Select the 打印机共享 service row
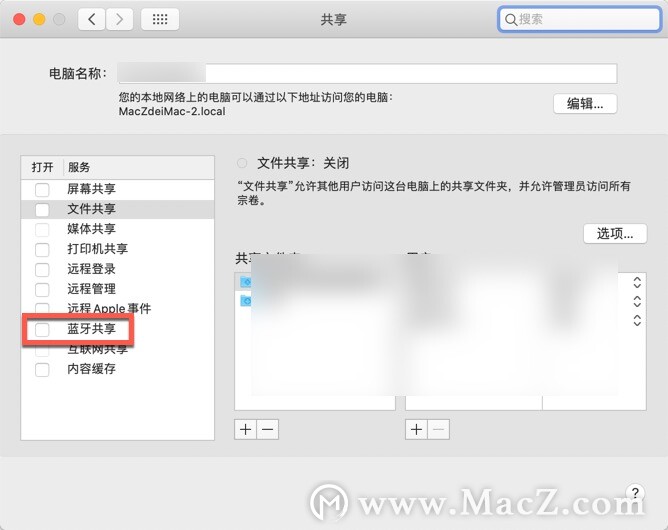Image resolution: width=668 pixels, height=530 pixels. tap(118, 249)
